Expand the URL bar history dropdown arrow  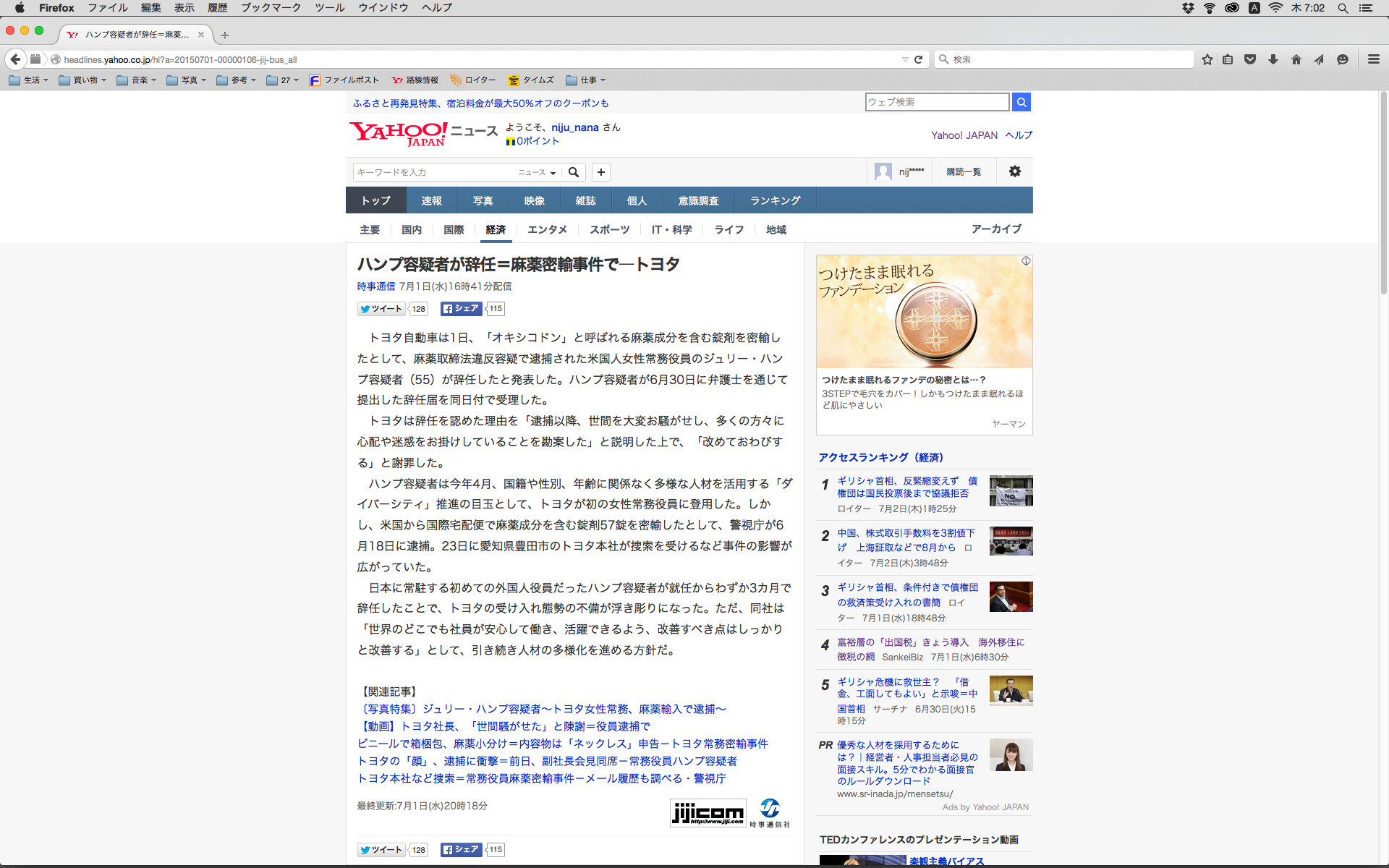point(904,59)
